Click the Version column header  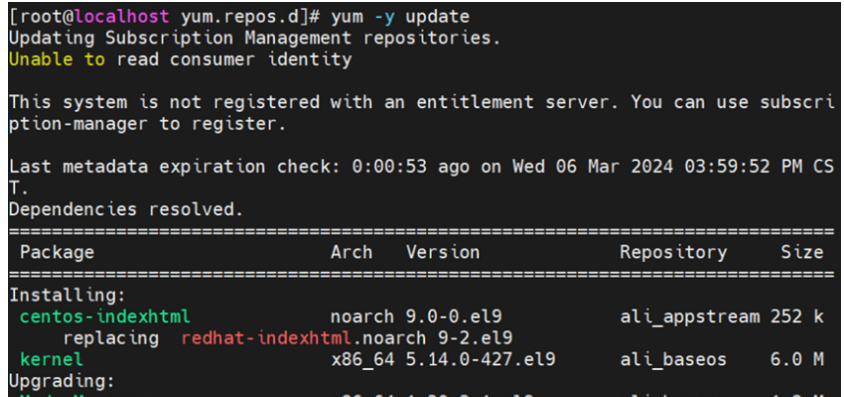442,252
